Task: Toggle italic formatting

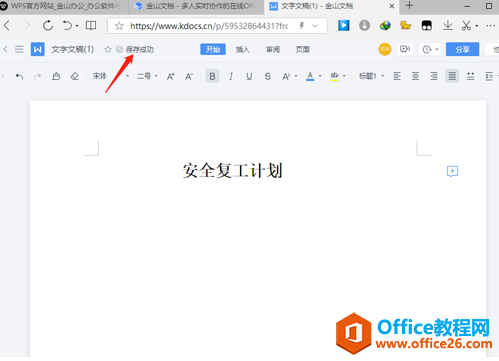Action: (x=231, y=76)
